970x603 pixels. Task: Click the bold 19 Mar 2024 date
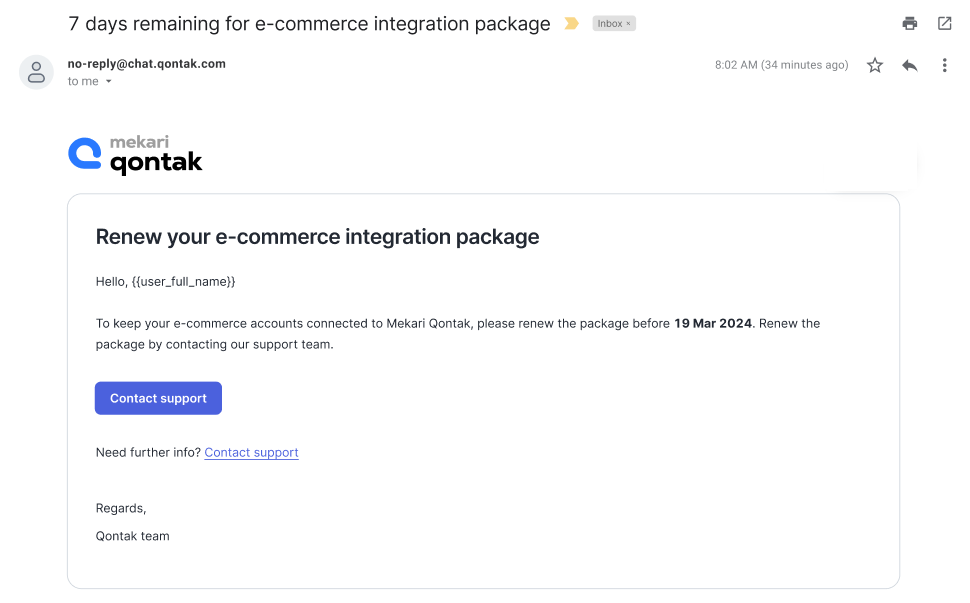pyautogui.click(x=713, y=324)
